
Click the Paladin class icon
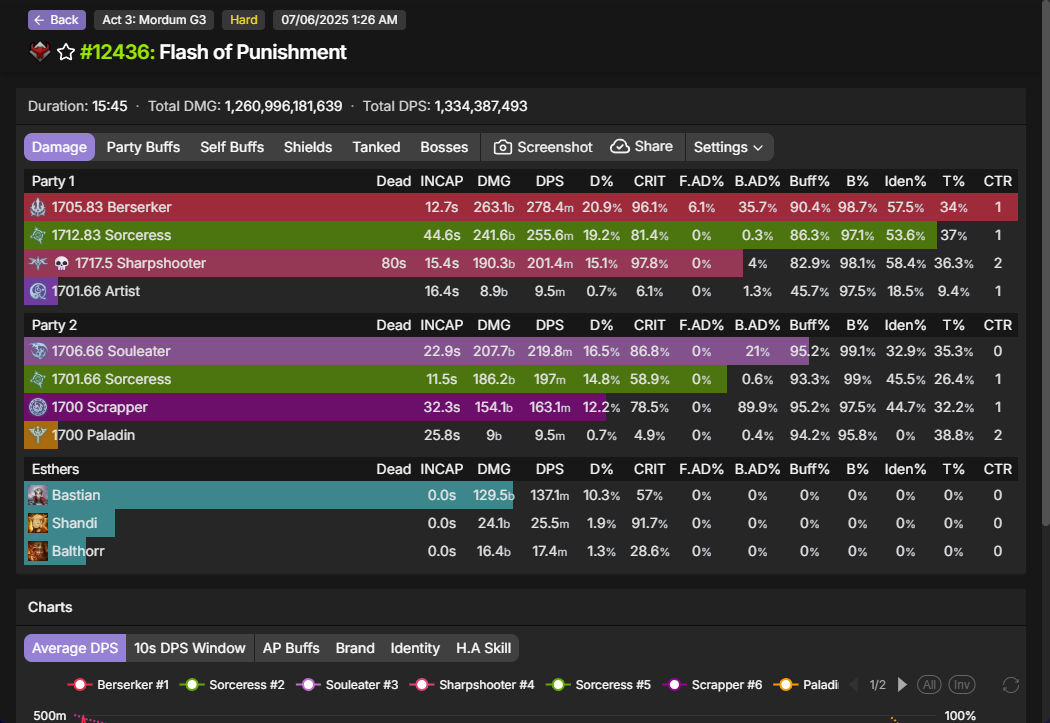click(38, 435)
